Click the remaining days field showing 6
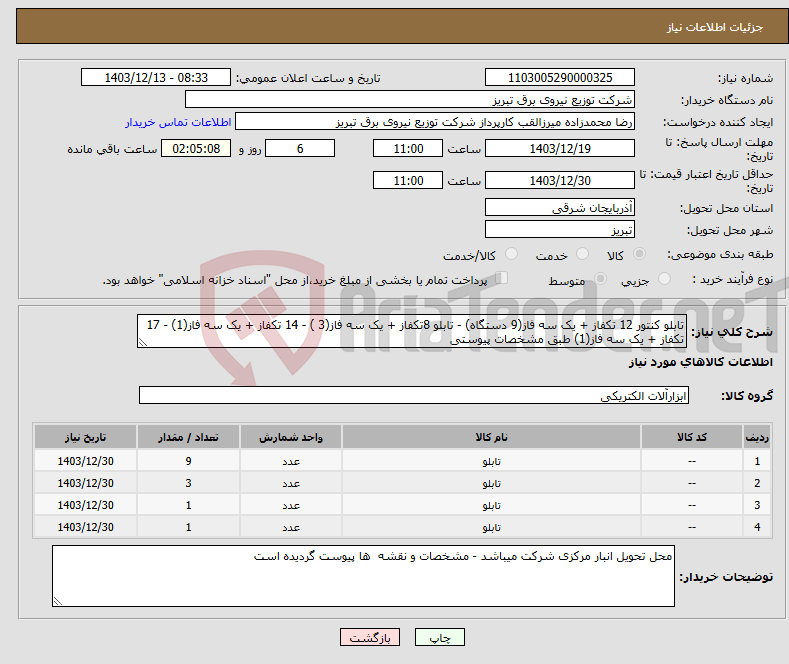The image size is (789, 664). click(x=300, y=148)
